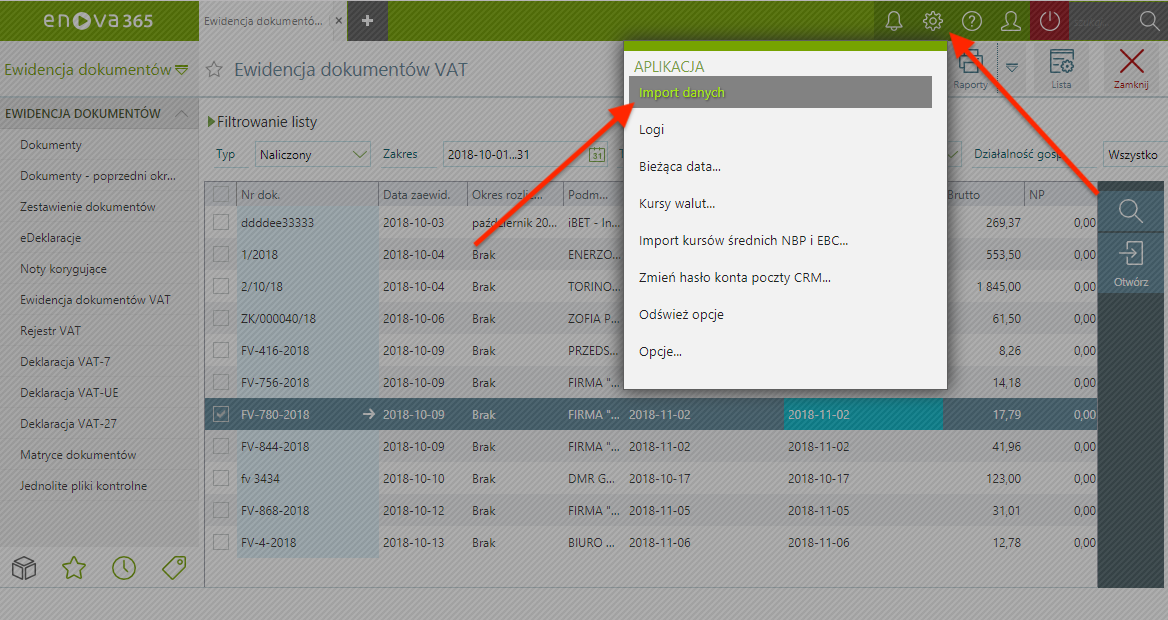Collapse the EWIDENCJA DOKUMENTÓW sidebar group
Image resolution: width=1168 pixels, height=620 pixels.
pyautogui.click(x=182, y=114)
